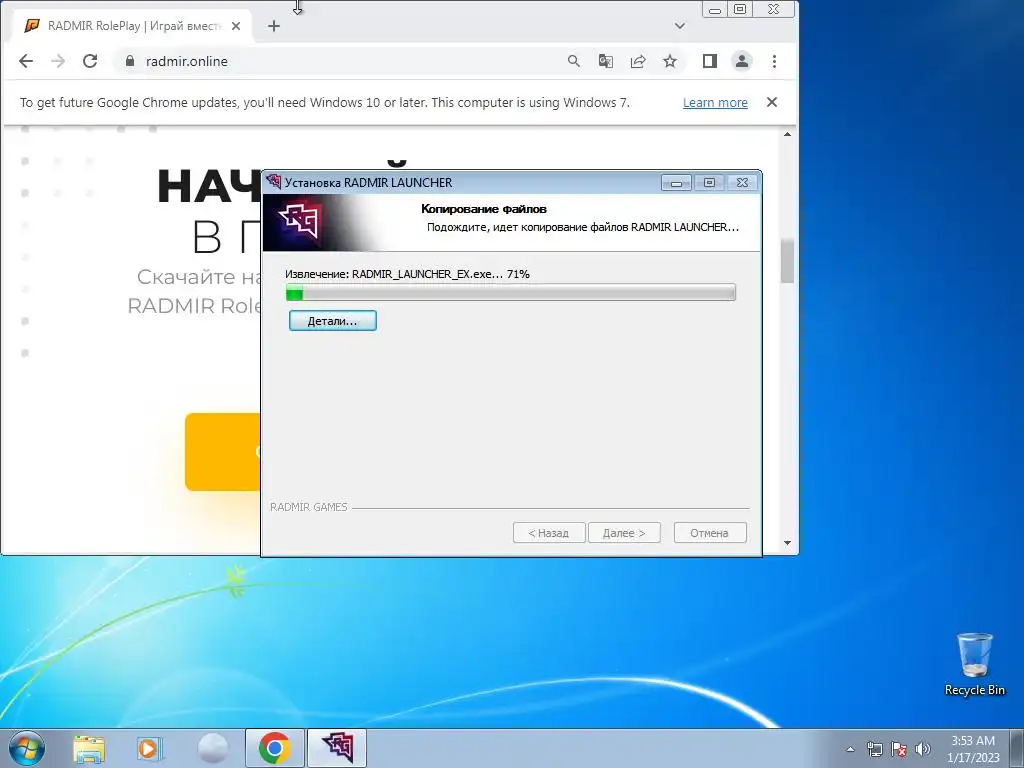Close the RADMIR LAUNCHER installer window
Viewport: 1024px width, 768px height.
tap(743, 183)
